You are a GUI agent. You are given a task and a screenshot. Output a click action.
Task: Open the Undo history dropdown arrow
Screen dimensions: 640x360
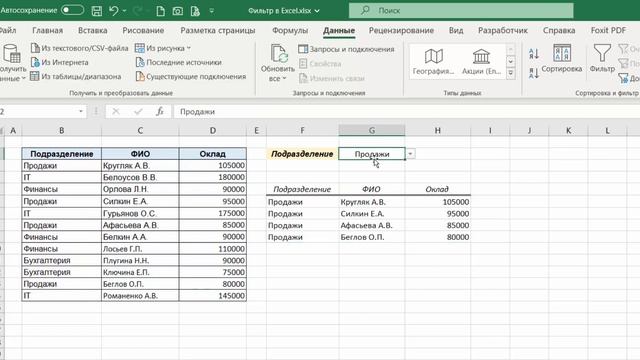pyautogui.click(x=124, y=11)
